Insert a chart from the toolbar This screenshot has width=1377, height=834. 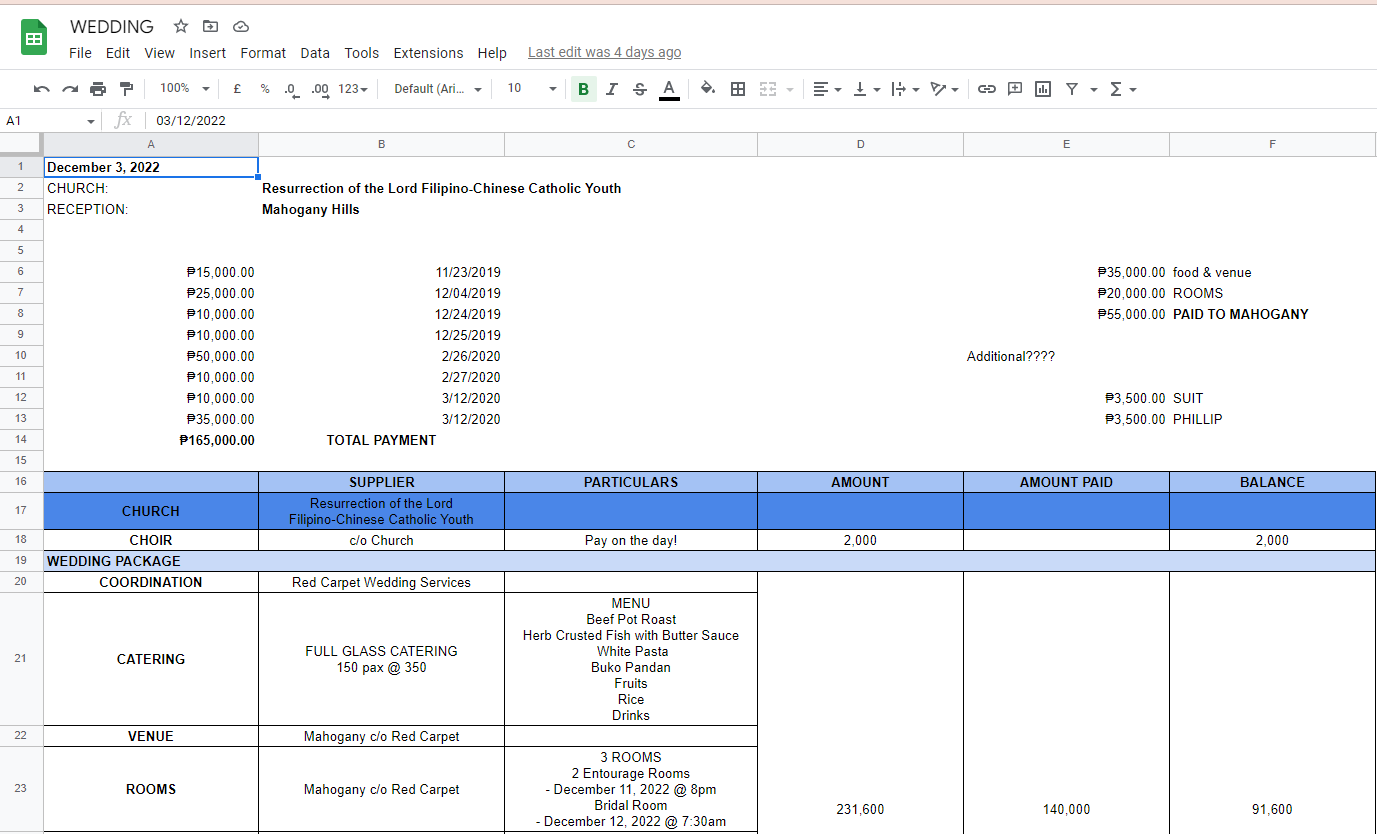coord(1043,89)
